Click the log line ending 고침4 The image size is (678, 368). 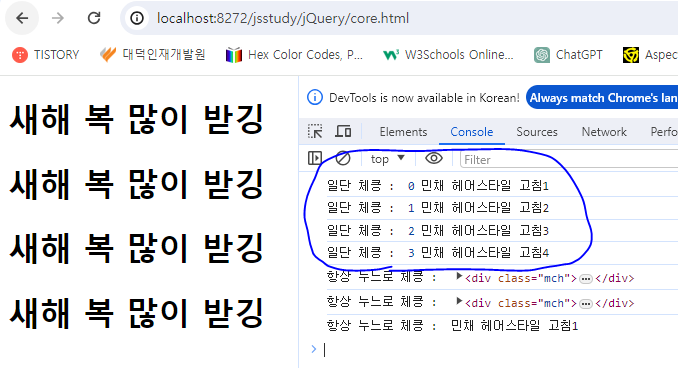coord(438,253)
